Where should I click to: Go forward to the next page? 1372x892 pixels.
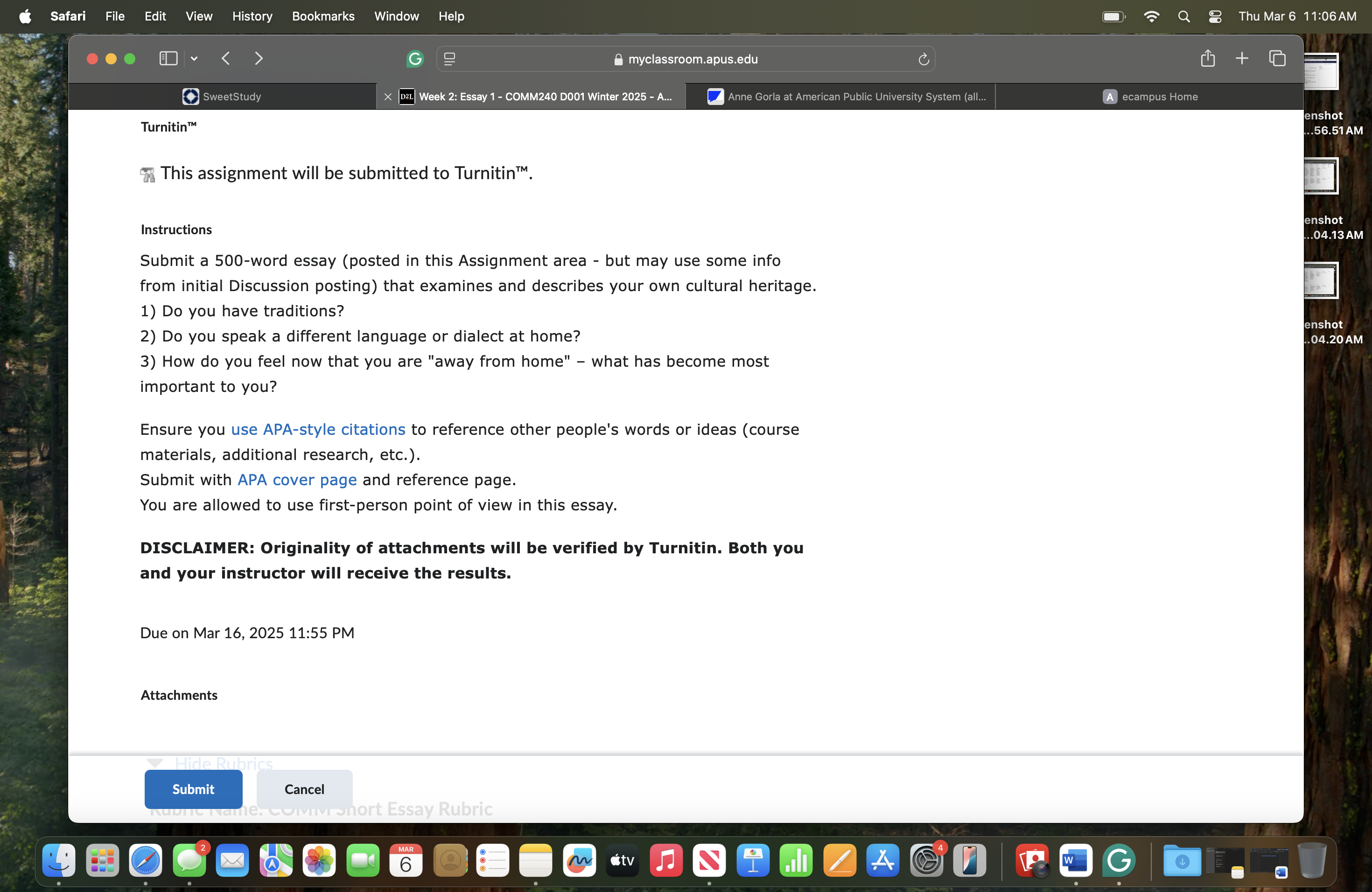click(259, 59)
